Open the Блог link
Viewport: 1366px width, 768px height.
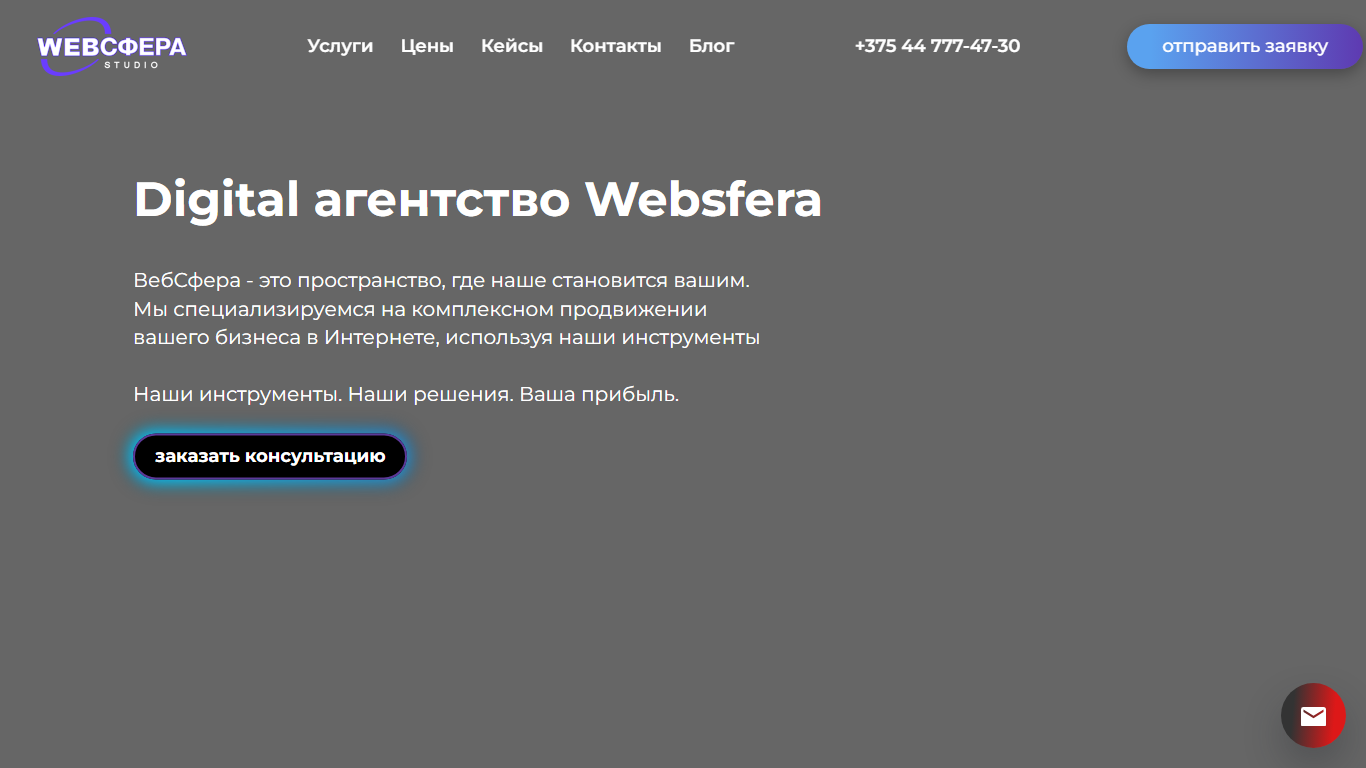pos(712,46)
